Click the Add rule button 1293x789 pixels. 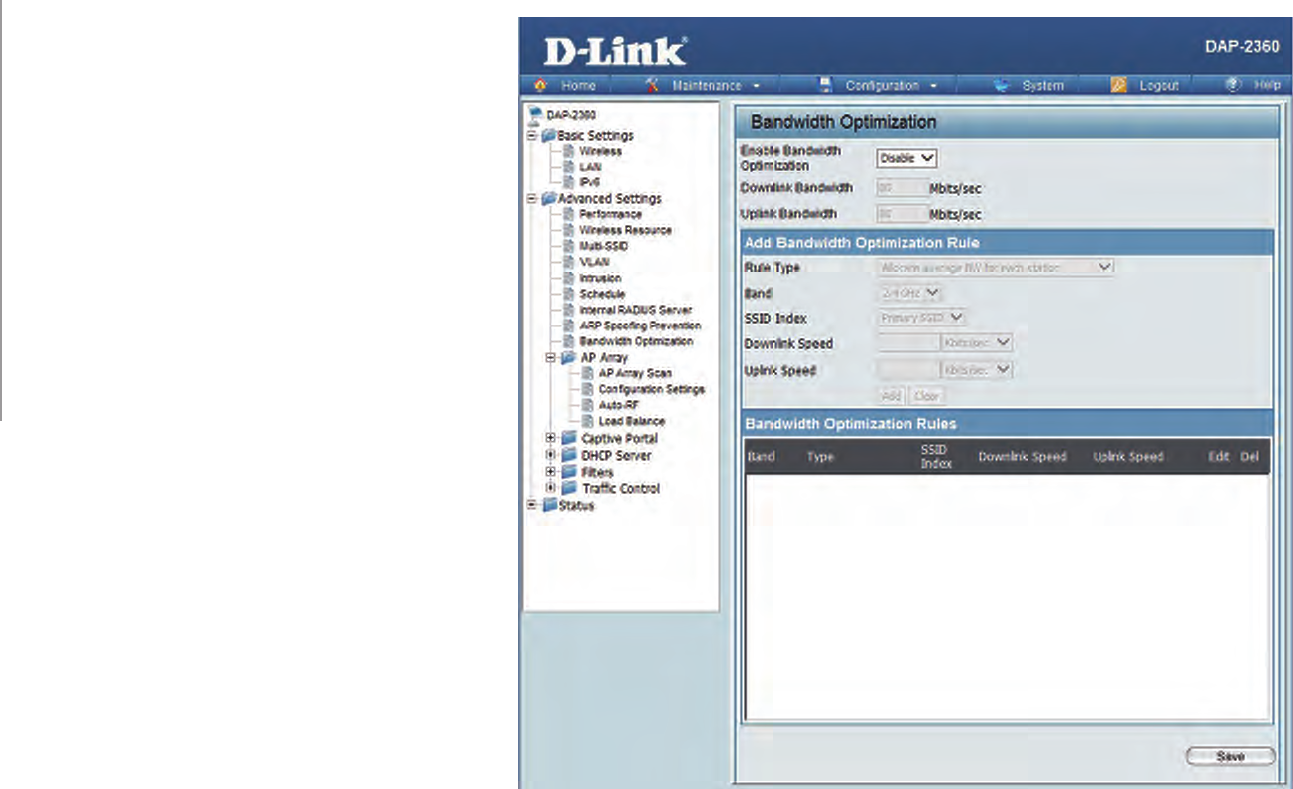click(x=891, y=396)
